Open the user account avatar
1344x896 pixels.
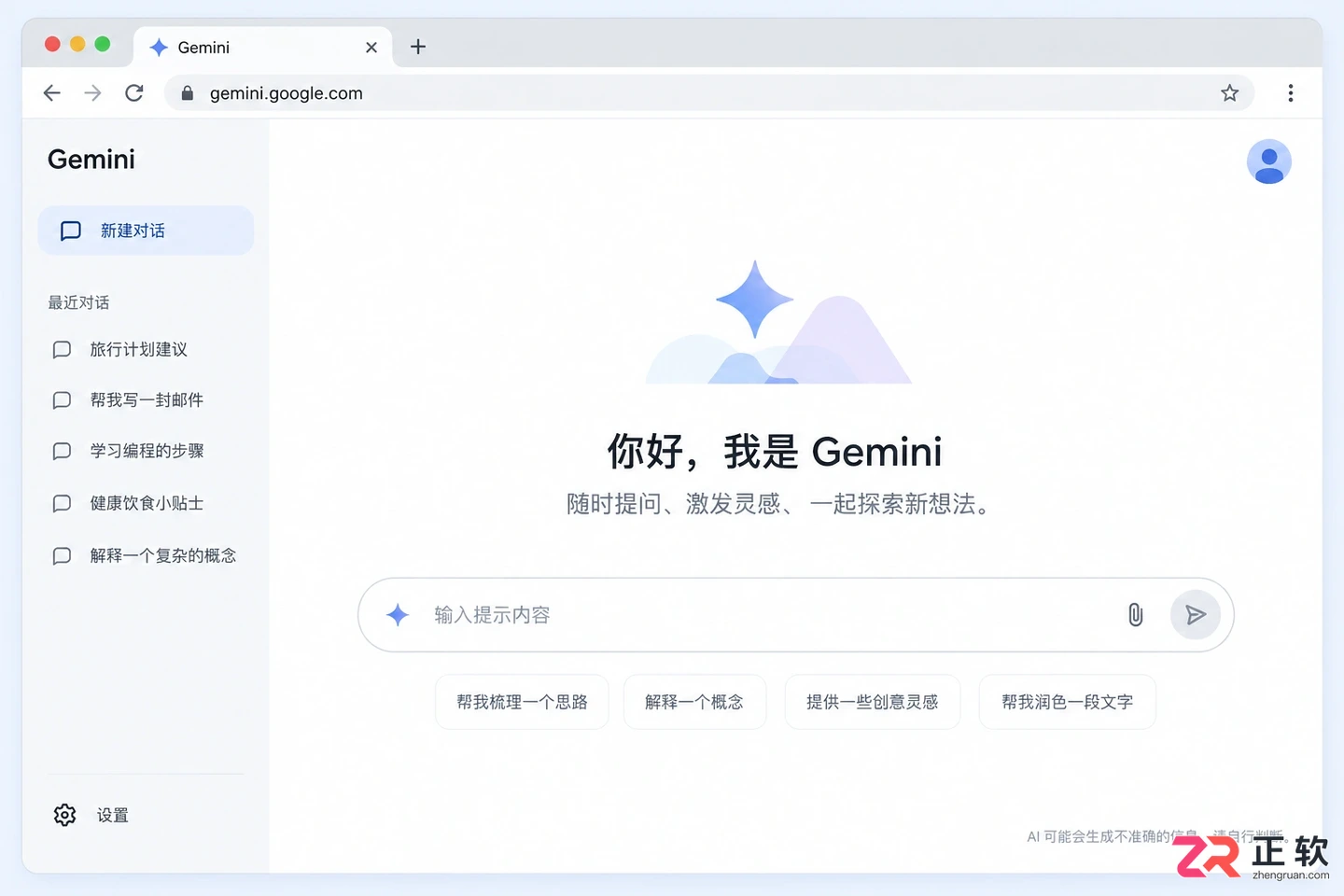click(x=1268, y=161)
